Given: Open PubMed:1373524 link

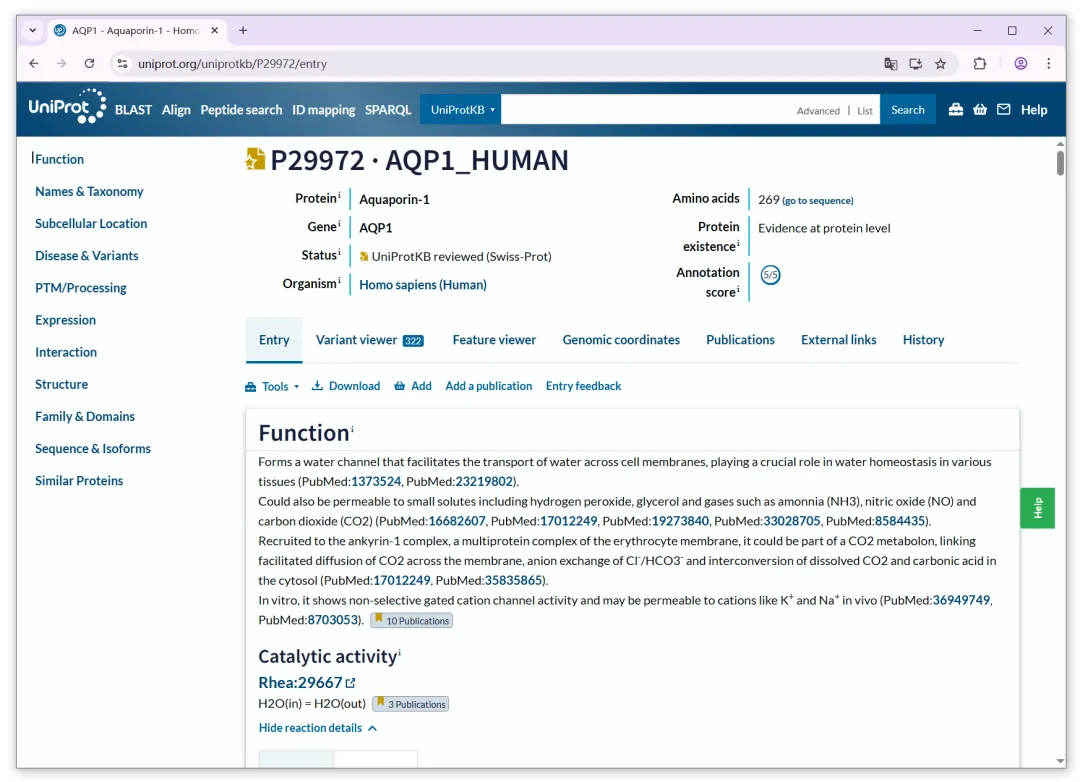Looking at the screenshot, I should click(x=376, y=482).
